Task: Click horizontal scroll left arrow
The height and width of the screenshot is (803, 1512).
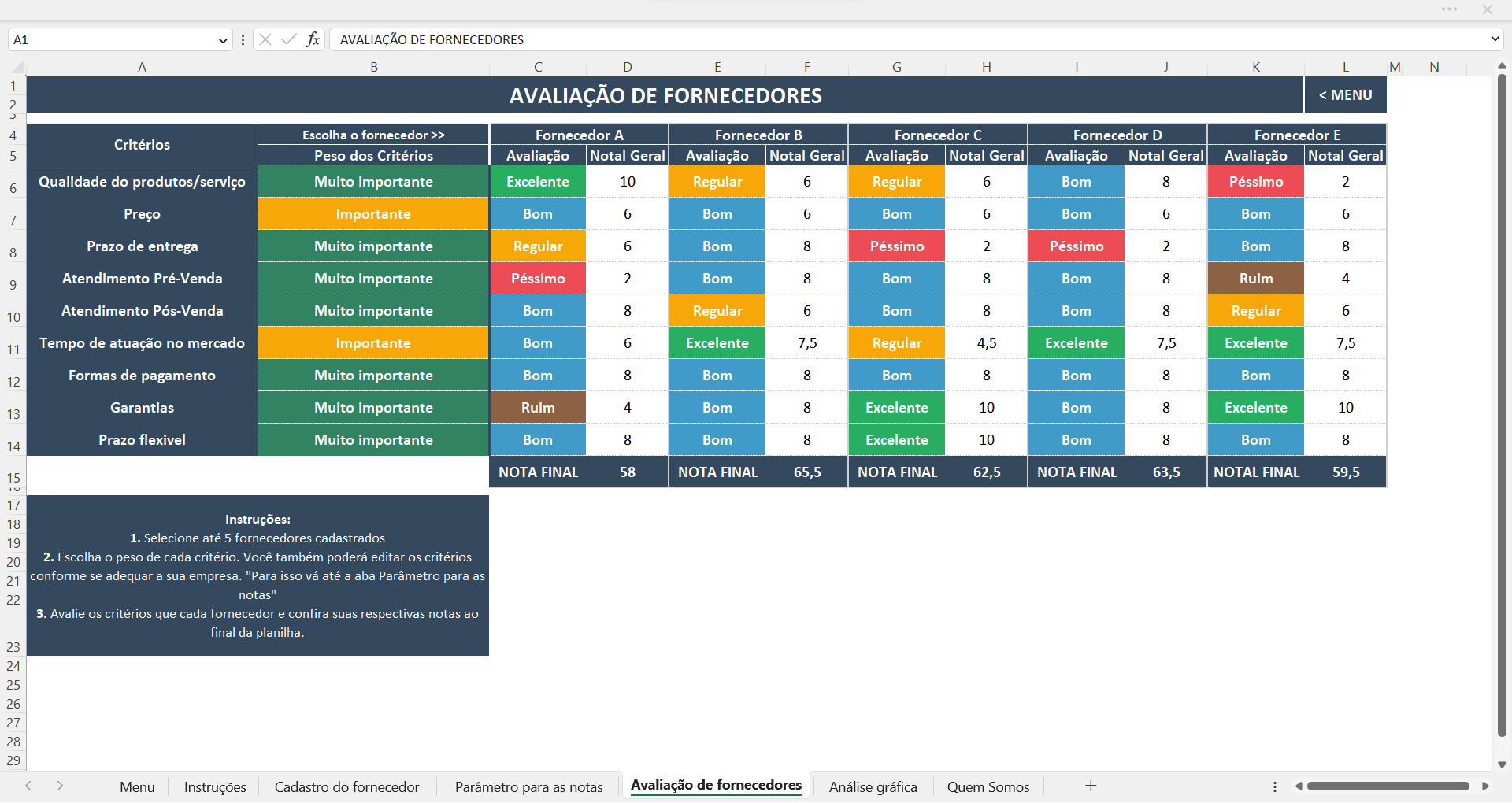Action: pos(1299,786)
